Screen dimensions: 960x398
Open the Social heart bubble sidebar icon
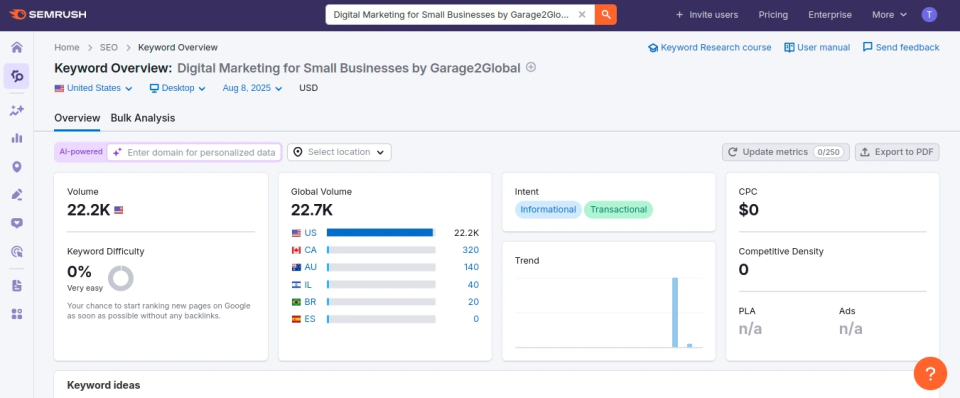17,223
